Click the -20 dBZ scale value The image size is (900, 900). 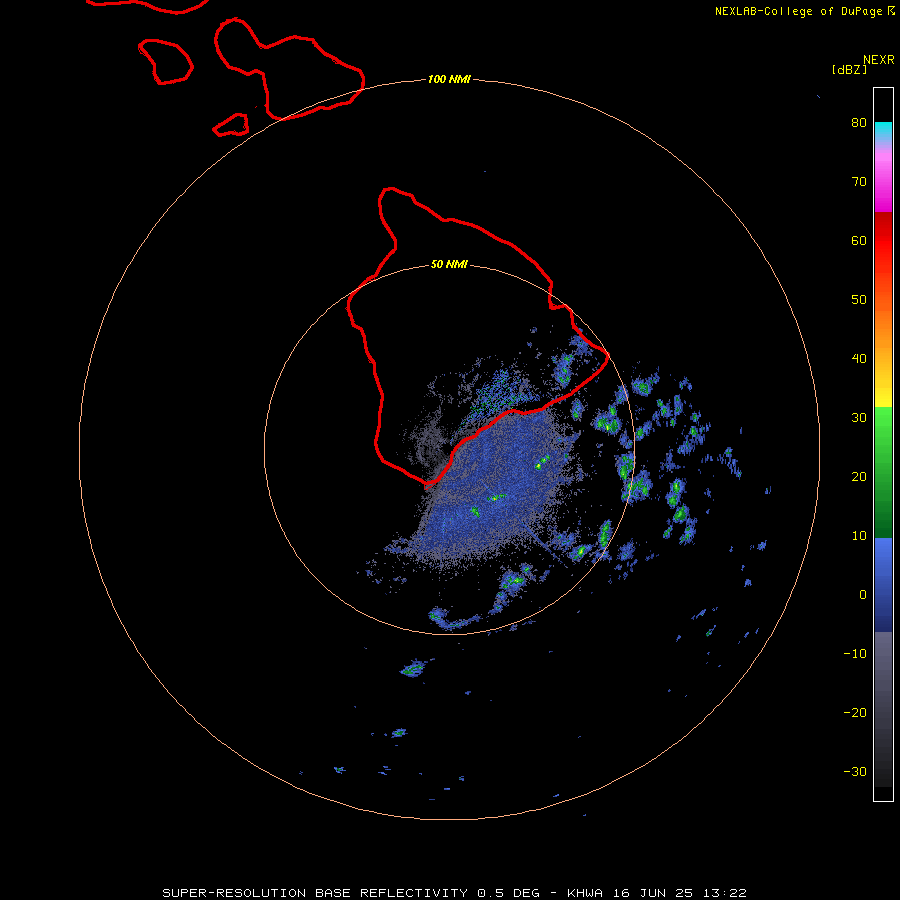[855, 712]
